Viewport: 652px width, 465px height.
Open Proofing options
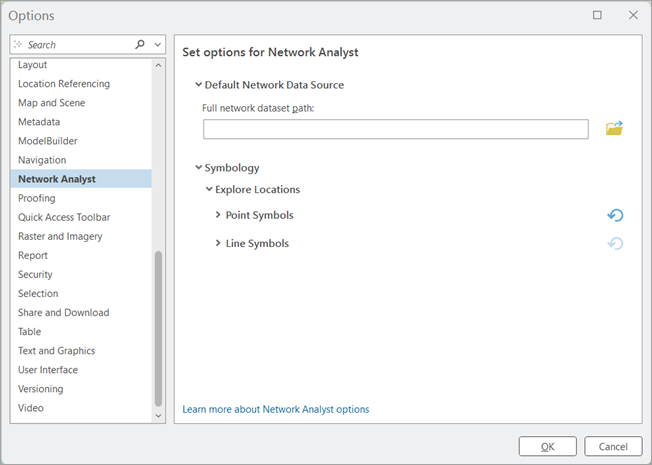tap(37, 198)
